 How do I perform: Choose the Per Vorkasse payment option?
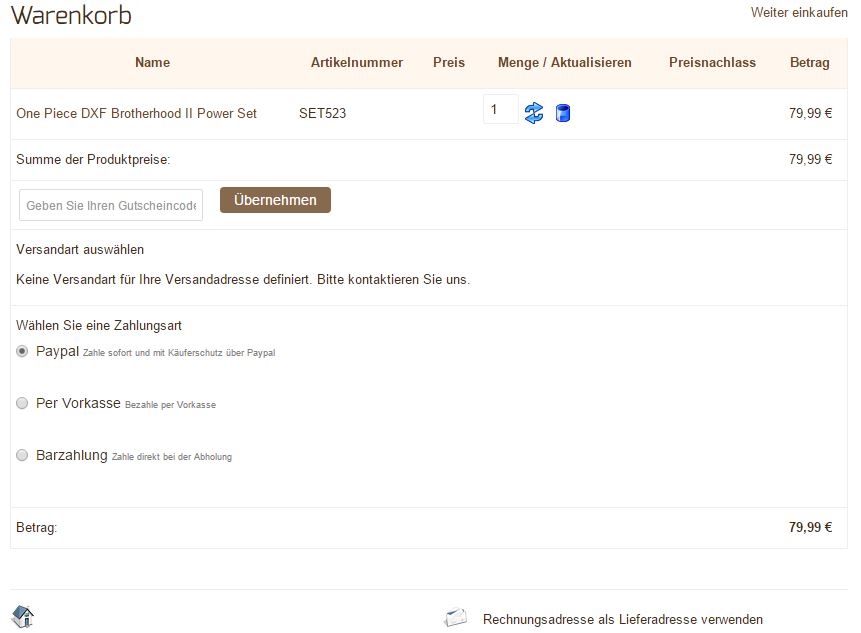coord(22,403)
